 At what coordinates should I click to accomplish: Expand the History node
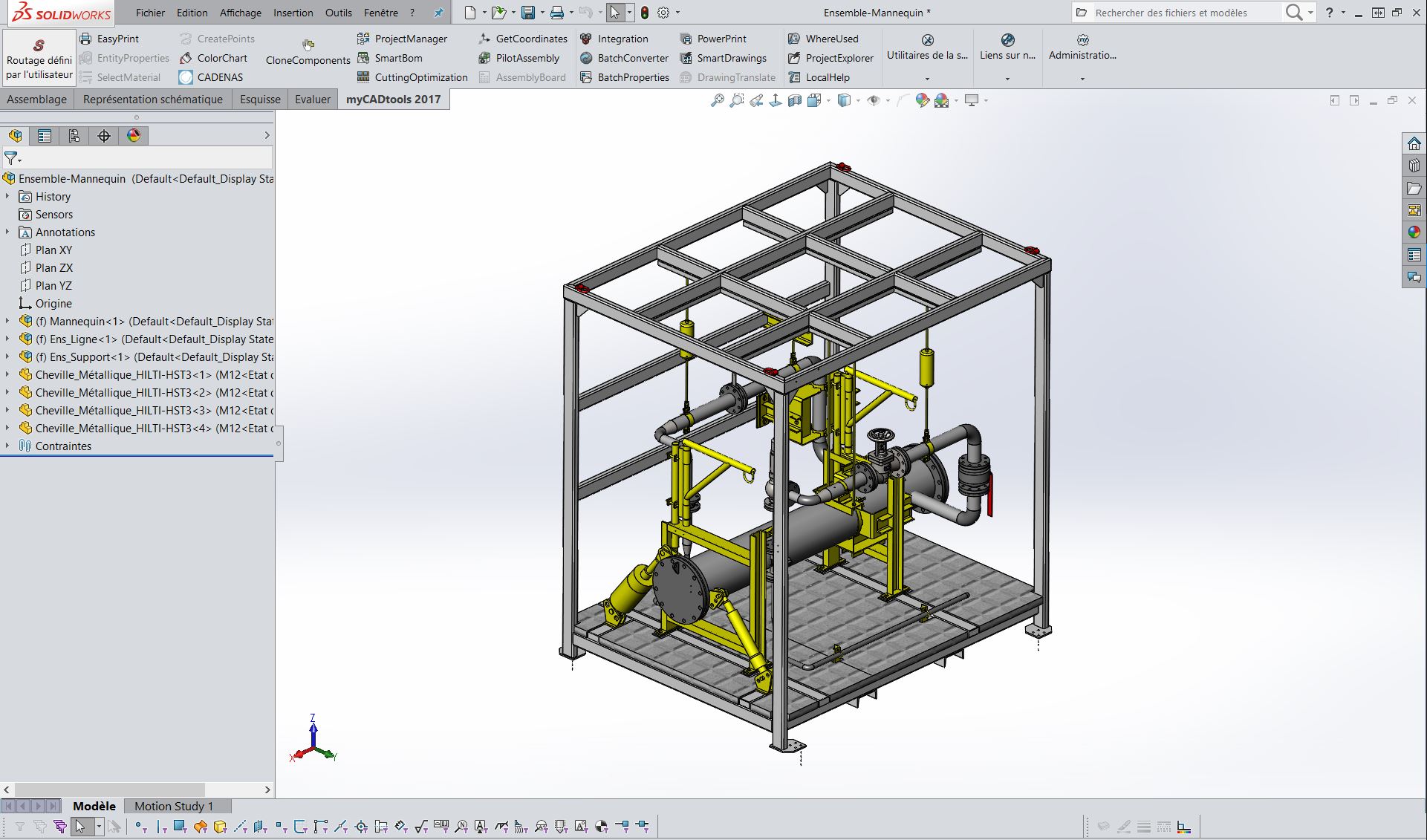[7, 197]
